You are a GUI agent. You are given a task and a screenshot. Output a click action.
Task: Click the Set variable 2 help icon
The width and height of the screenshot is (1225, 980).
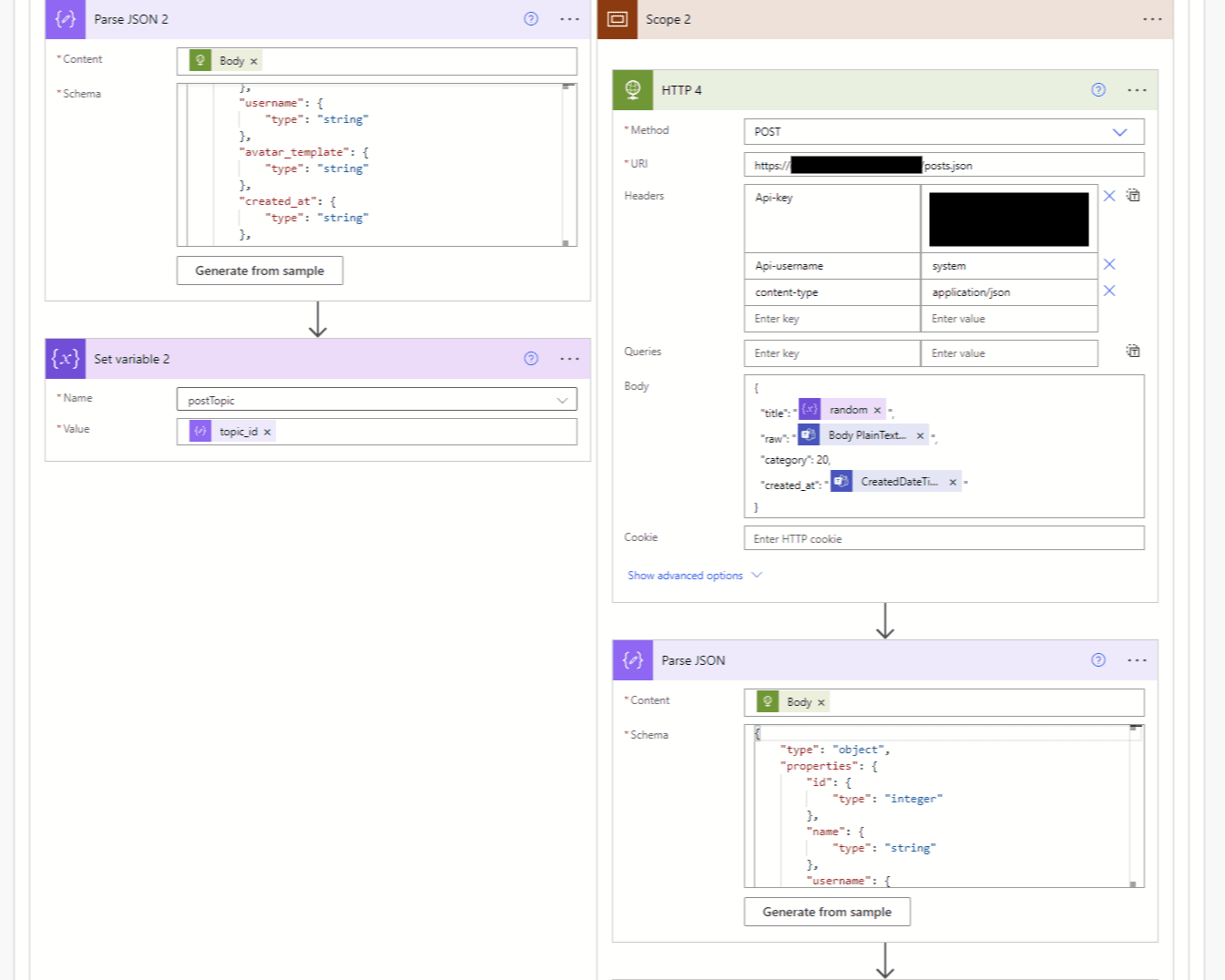click(x=531, y=359)
